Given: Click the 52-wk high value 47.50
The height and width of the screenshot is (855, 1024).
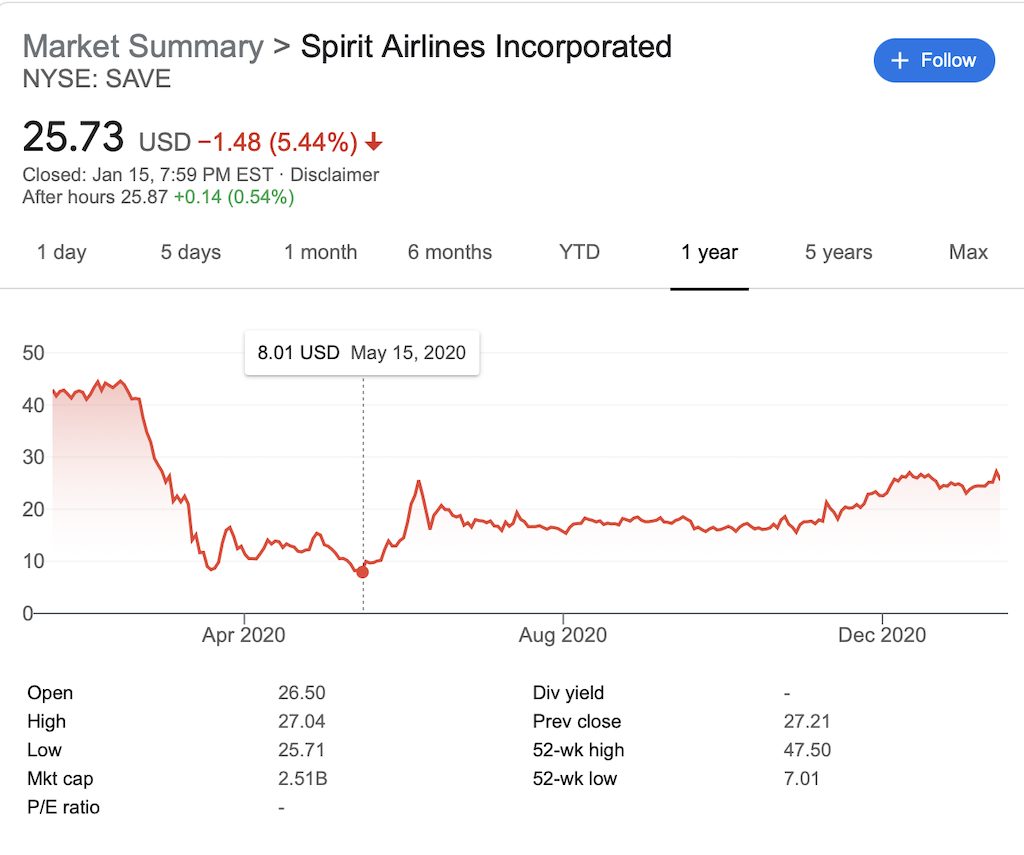Looking at the screenshot, I should [x=807, y=750].
